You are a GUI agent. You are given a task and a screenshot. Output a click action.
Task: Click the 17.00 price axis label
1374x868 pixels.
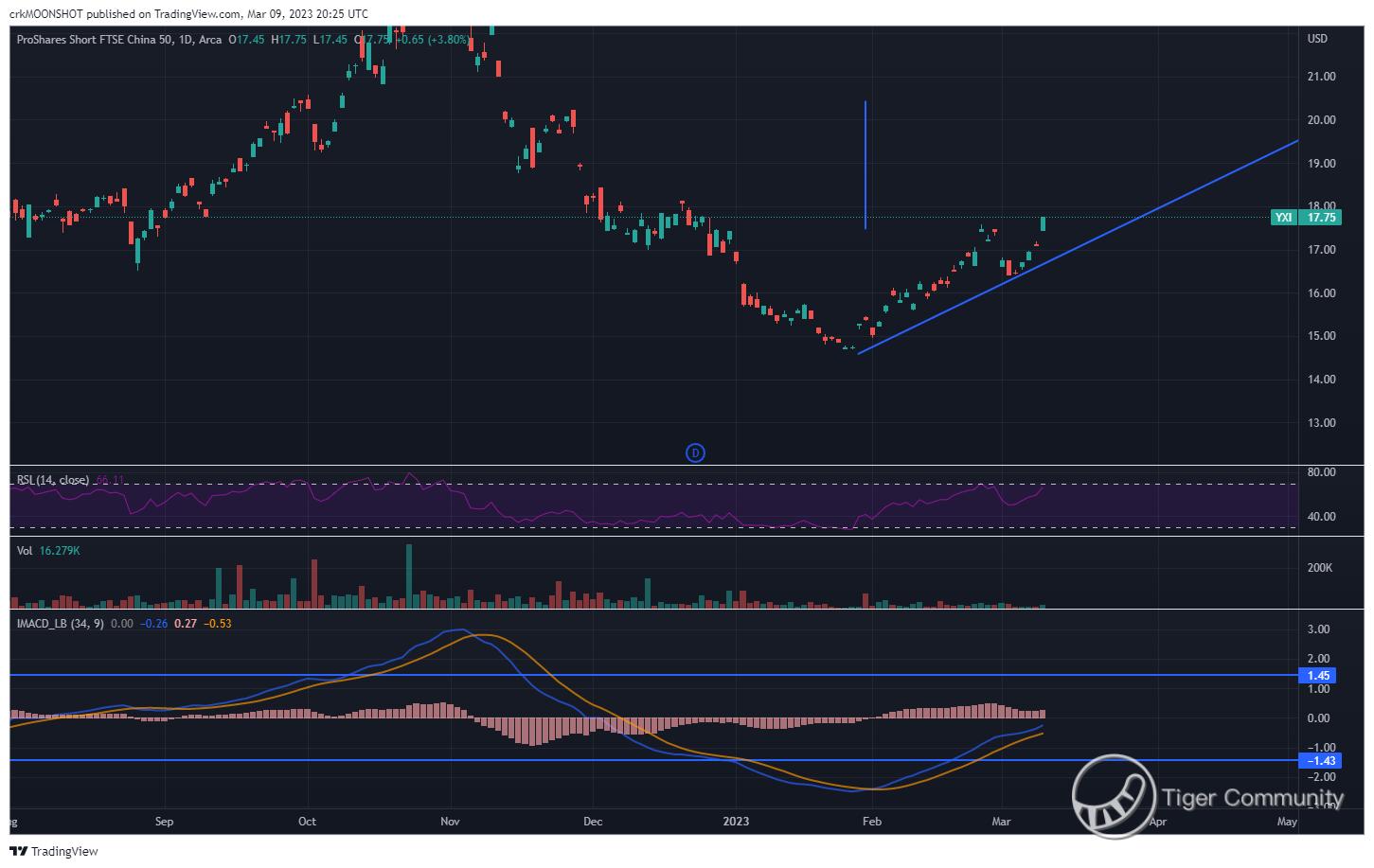[1321, 250]
